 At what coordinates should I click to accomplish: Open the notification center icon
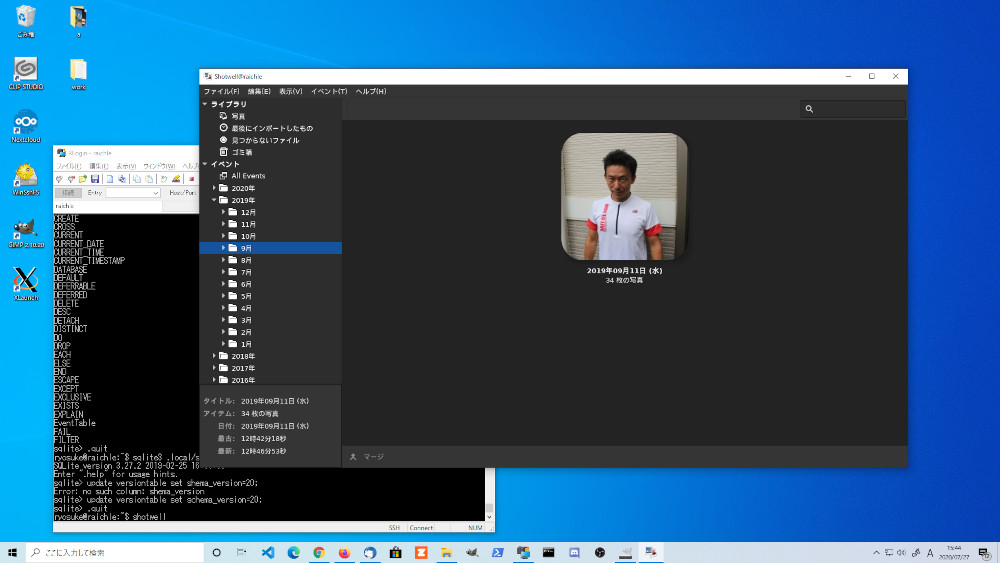pos(984,553)
